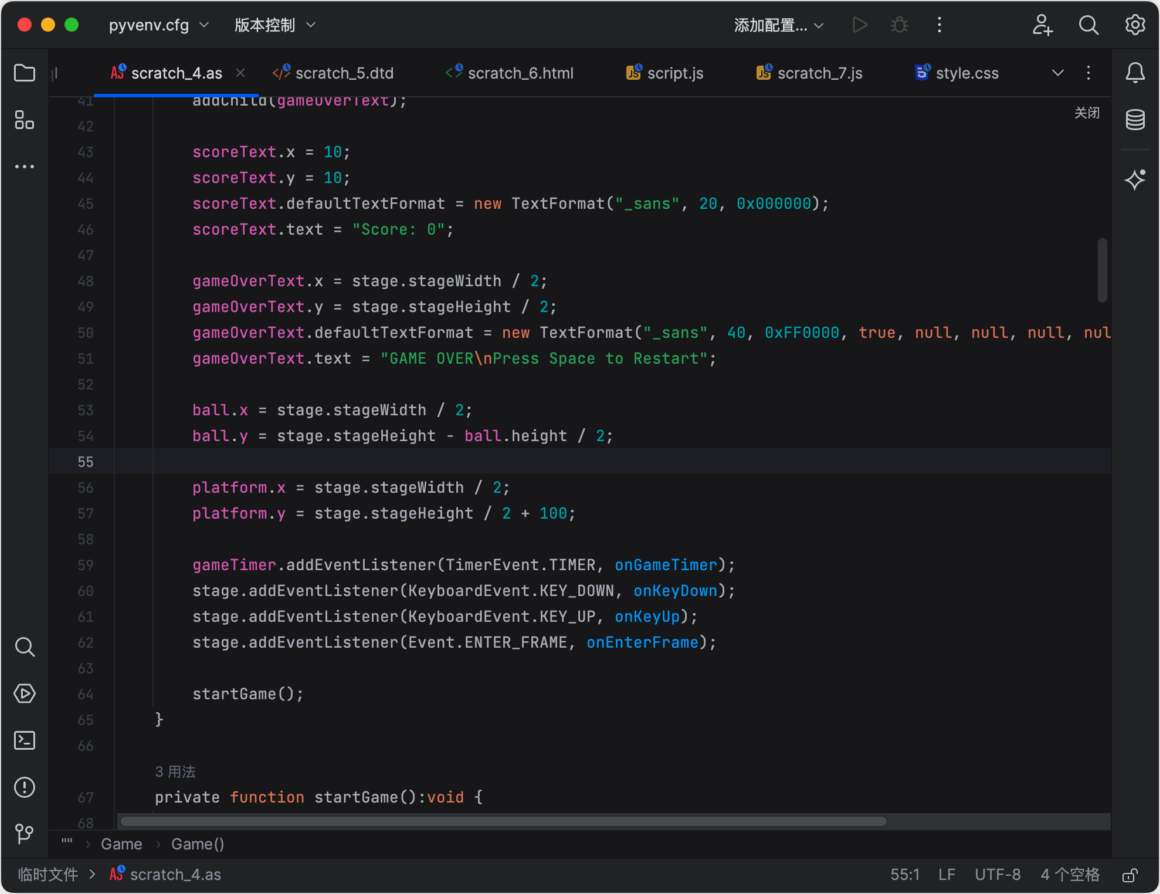Change the UTF-8 file encoding
This screenshot has width=1160, height=894.
(997, 875)
